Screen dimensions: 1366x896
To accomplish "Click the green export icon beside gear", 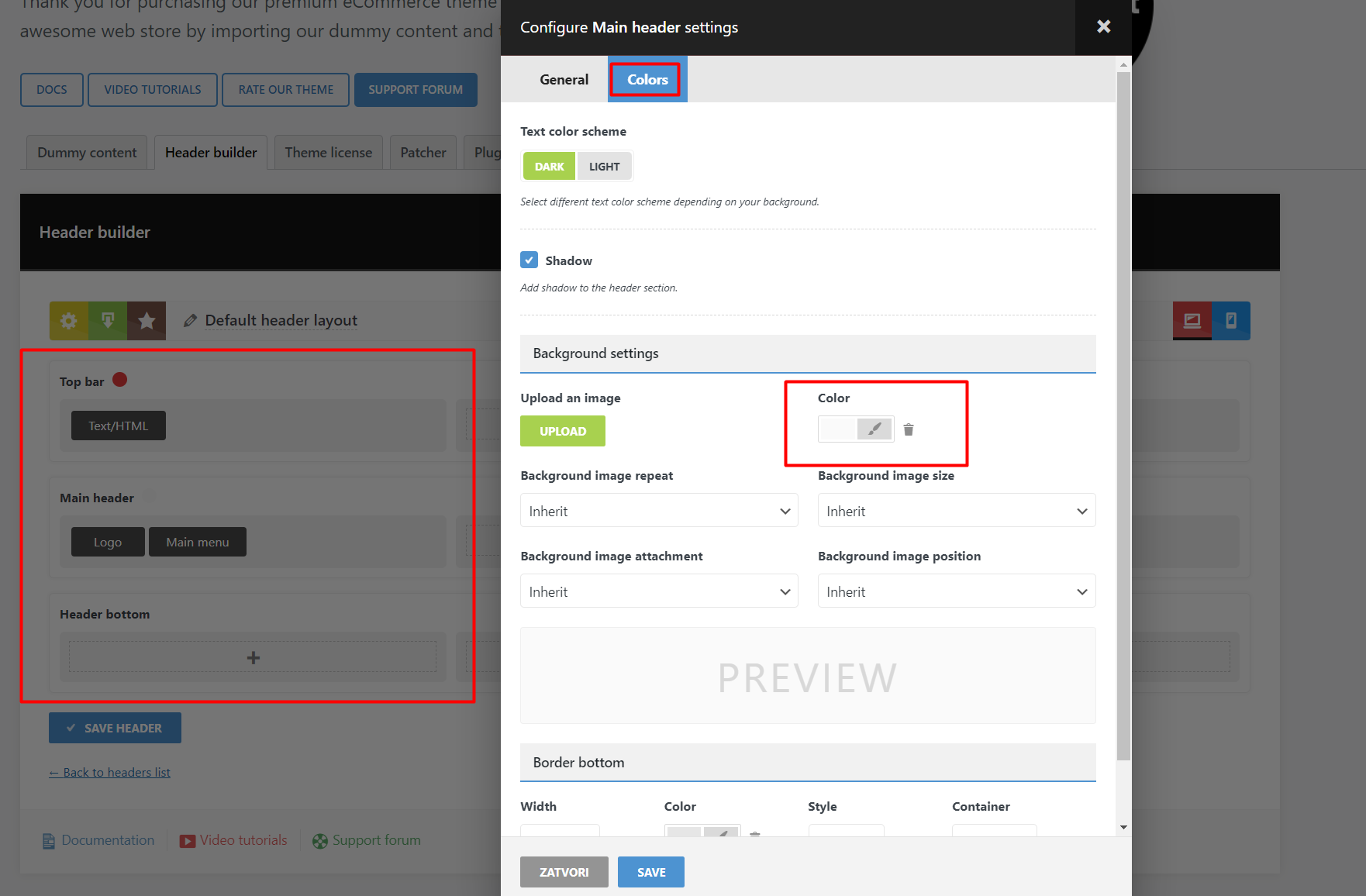I will click(x=108, y=321).
